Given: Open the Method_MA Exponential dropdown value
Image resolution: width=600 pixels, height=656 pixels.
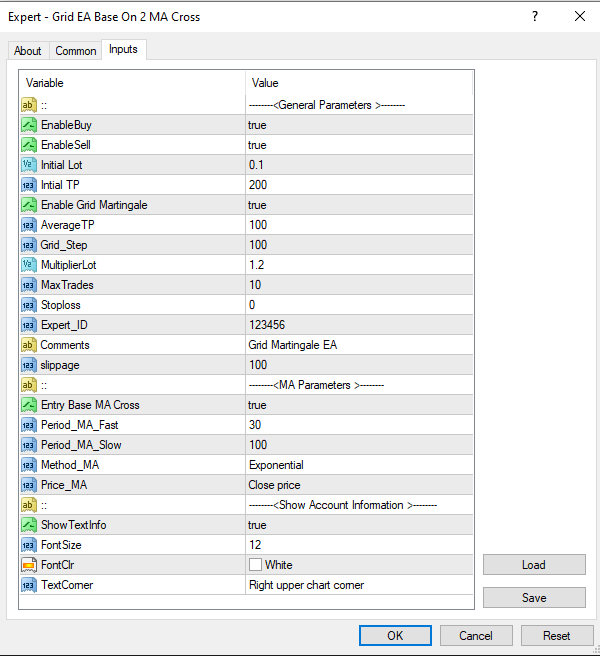Looking at the screenshot, I should pos(358,465).
